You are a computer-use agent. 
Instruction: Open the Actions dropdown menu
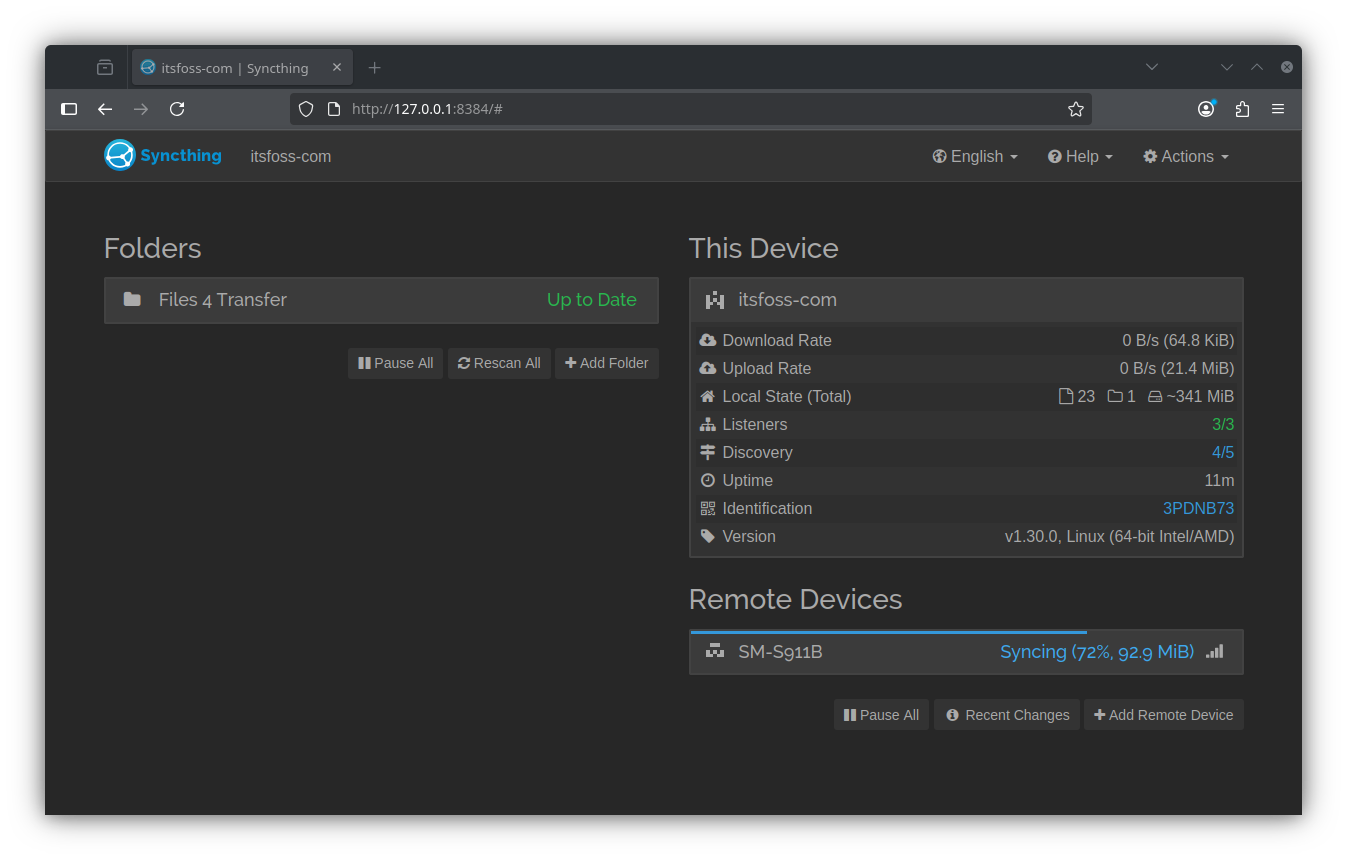(x=1184, y=156)
